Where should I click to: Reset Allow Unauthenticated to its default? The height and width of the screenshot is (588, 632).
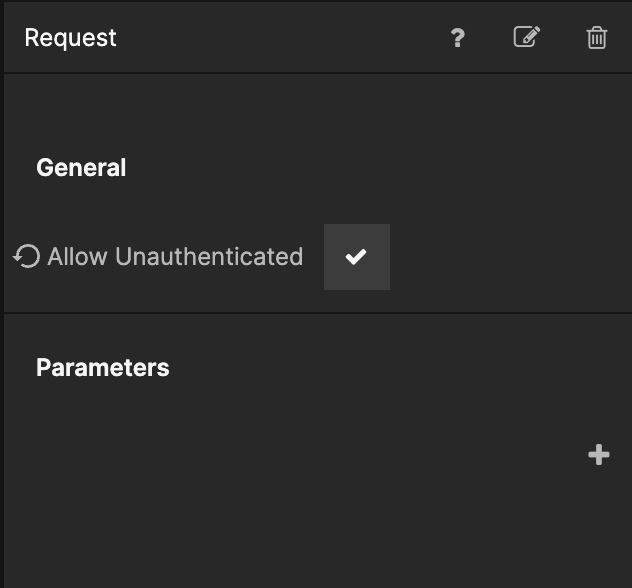point(27,256)
